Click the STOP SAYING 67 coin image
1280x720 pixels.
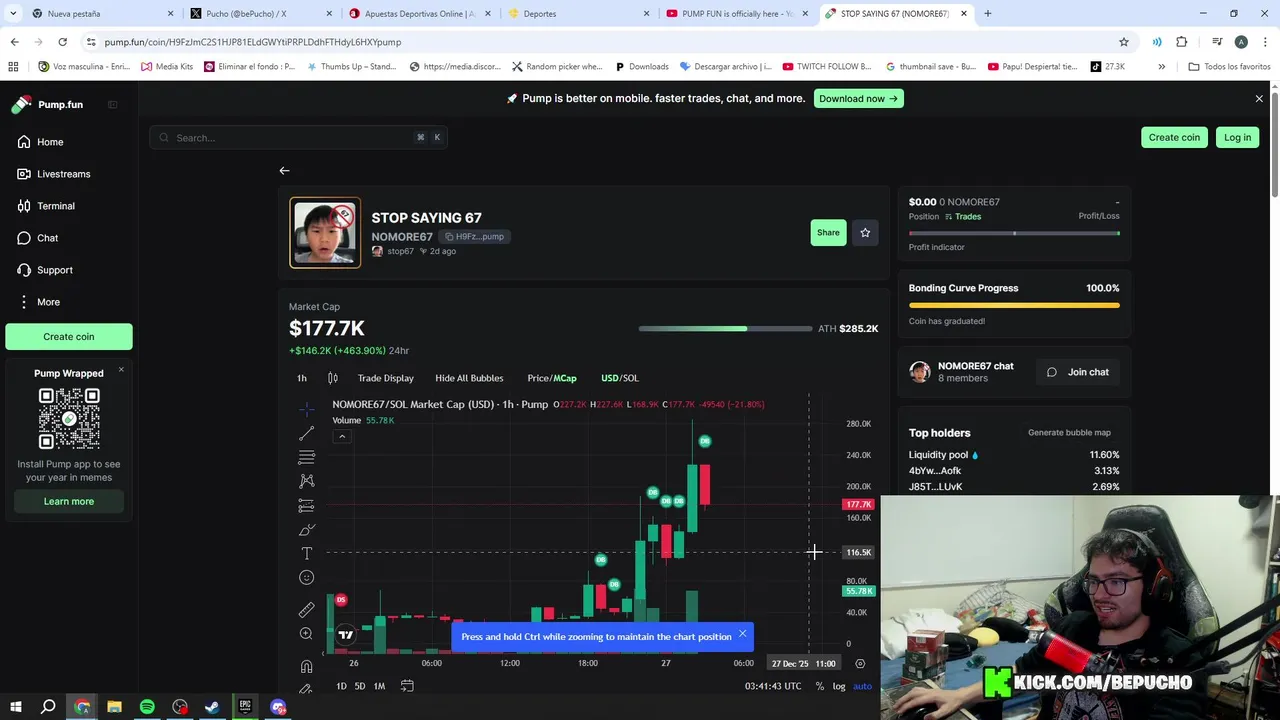[x=325, y=233]
